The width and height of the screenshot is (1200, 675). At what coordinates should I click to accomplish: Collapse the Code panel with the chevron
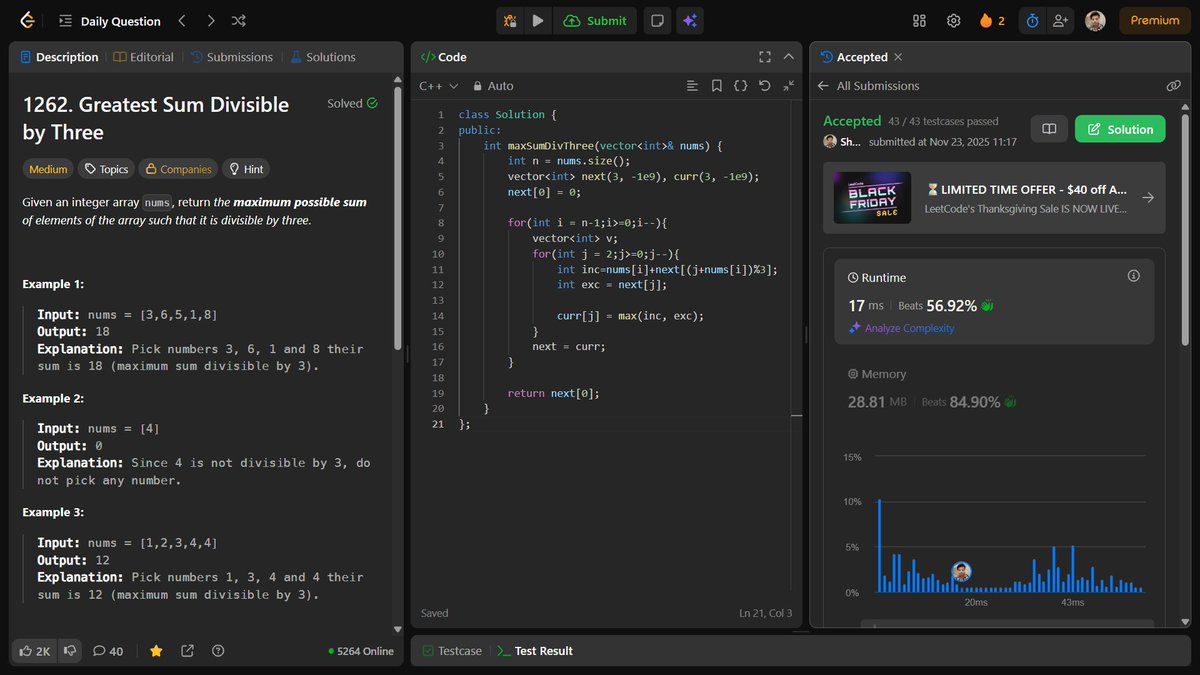tap(789, 56)
